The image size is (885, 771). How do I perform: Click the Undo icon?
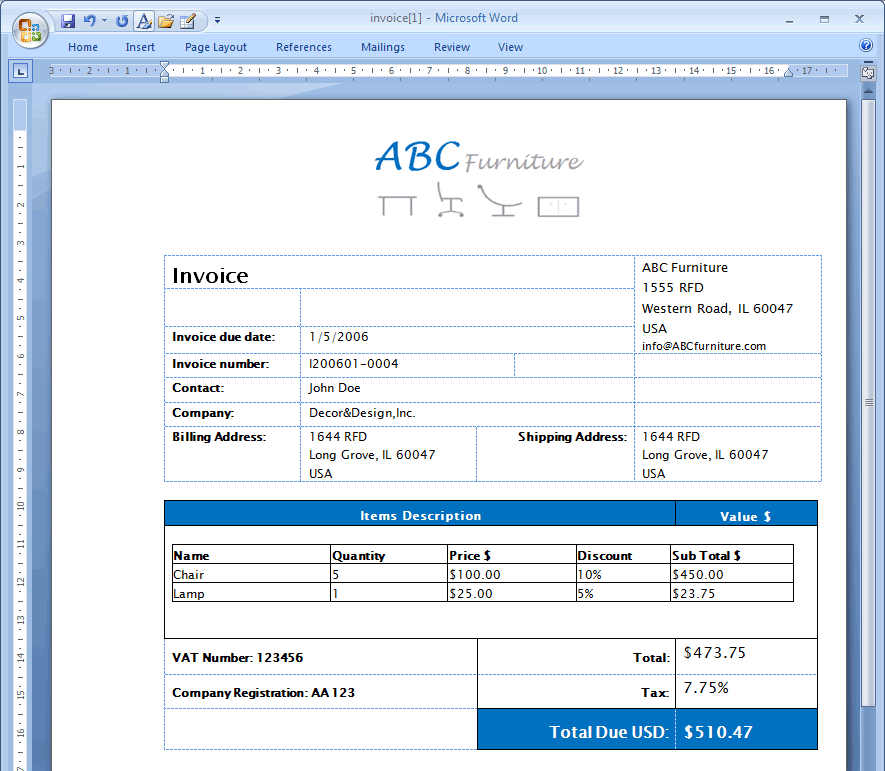89,21
